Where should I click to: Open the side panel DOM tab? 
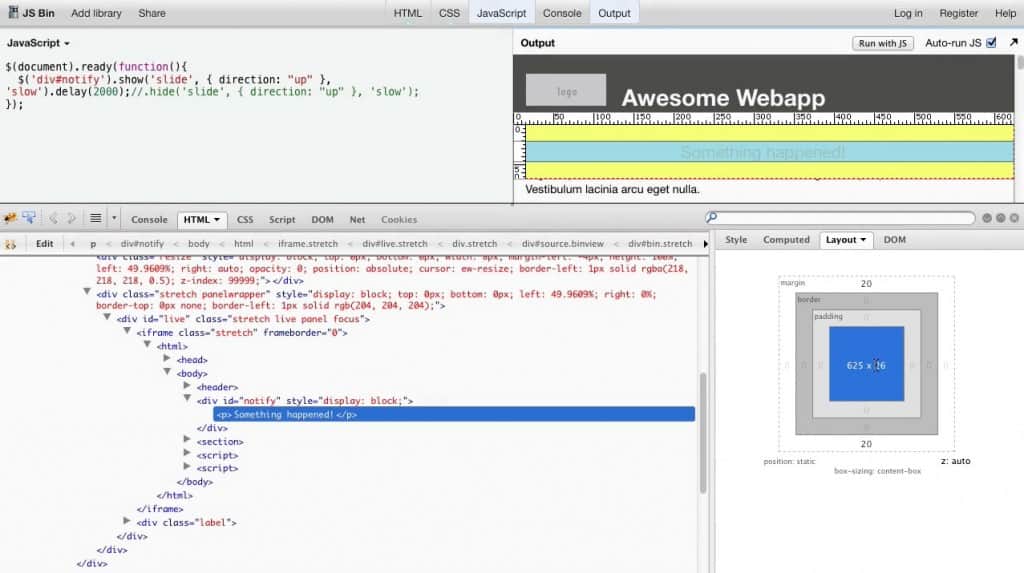click(x=895, y=240)
